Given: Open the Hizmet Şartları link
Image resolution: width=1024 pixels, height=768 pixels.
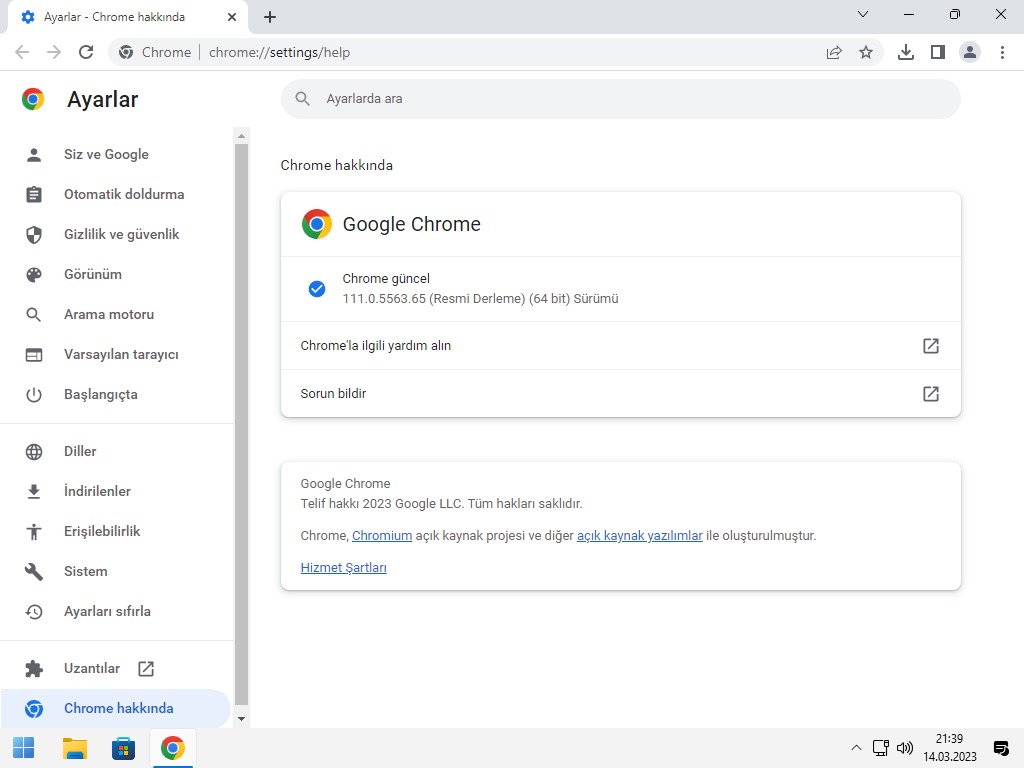Looking at the screenshot, I should (344, 568).
